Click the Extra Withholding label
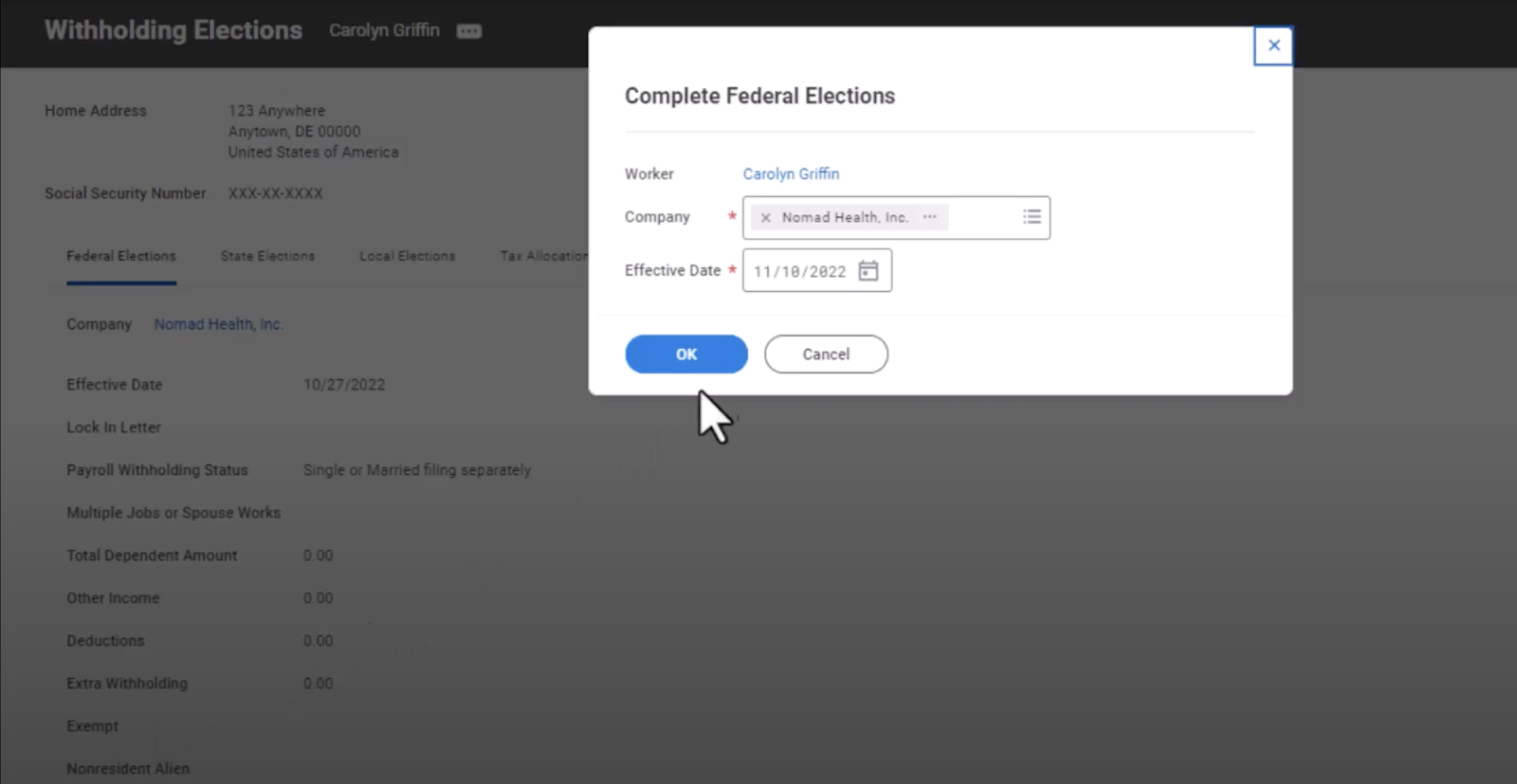 pyautogui.click(x=127, y=684)
